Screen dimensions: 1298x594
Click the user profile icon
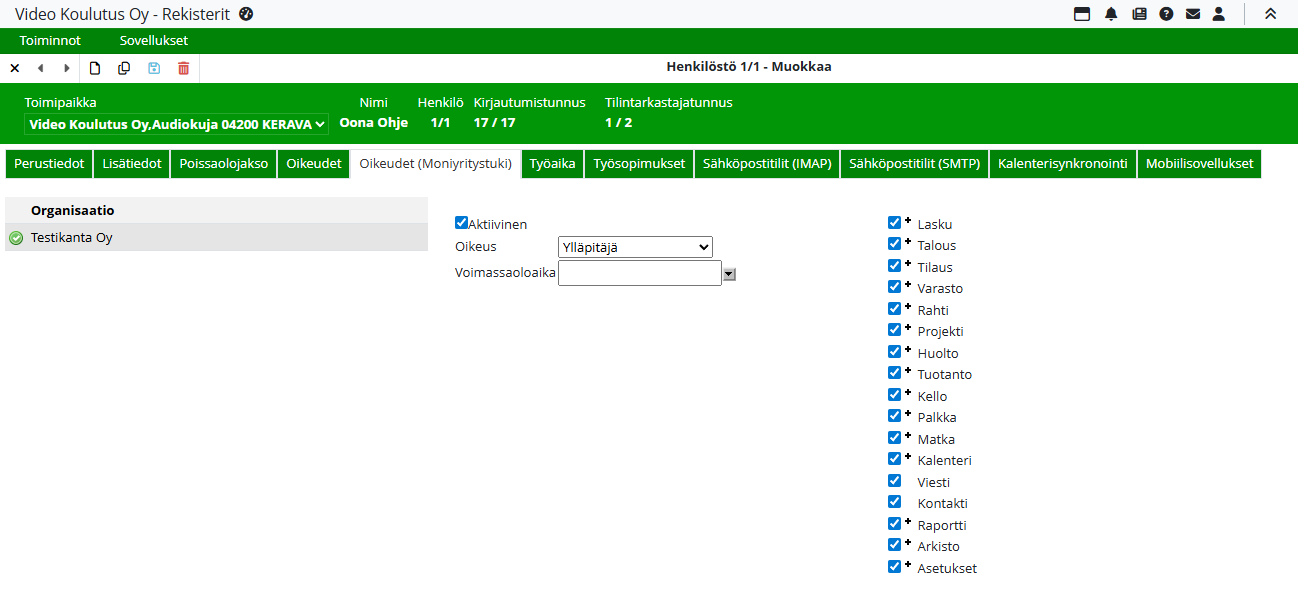coord(1218,14)
